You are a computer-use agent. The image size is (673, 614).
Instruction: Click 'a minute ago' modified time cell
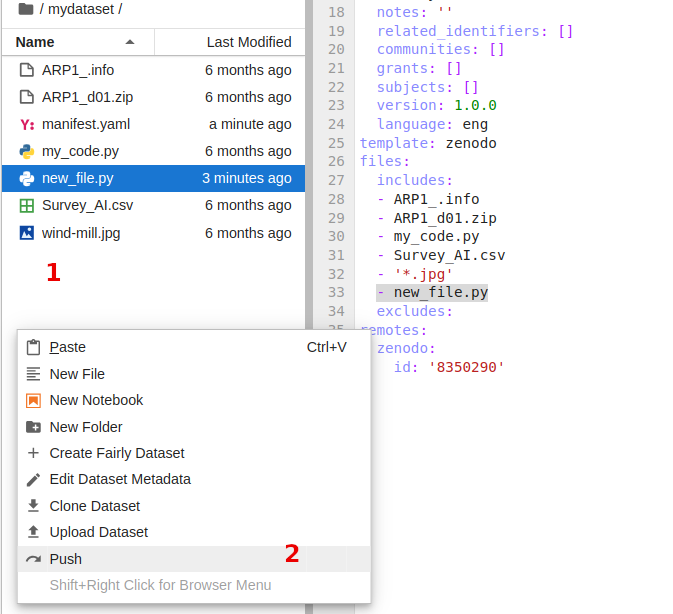tap(250, 124)
